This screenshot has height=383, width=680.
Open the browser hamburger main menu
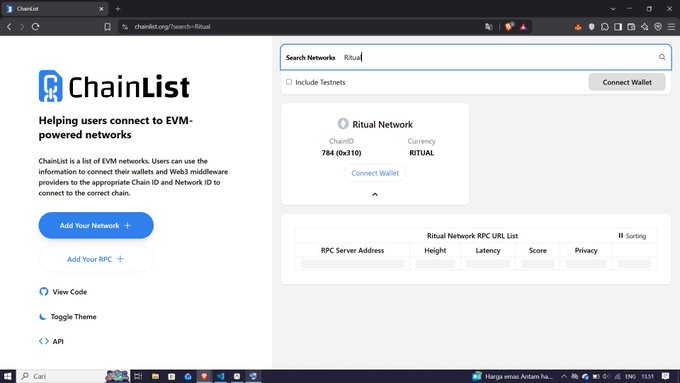pos(671,27)
